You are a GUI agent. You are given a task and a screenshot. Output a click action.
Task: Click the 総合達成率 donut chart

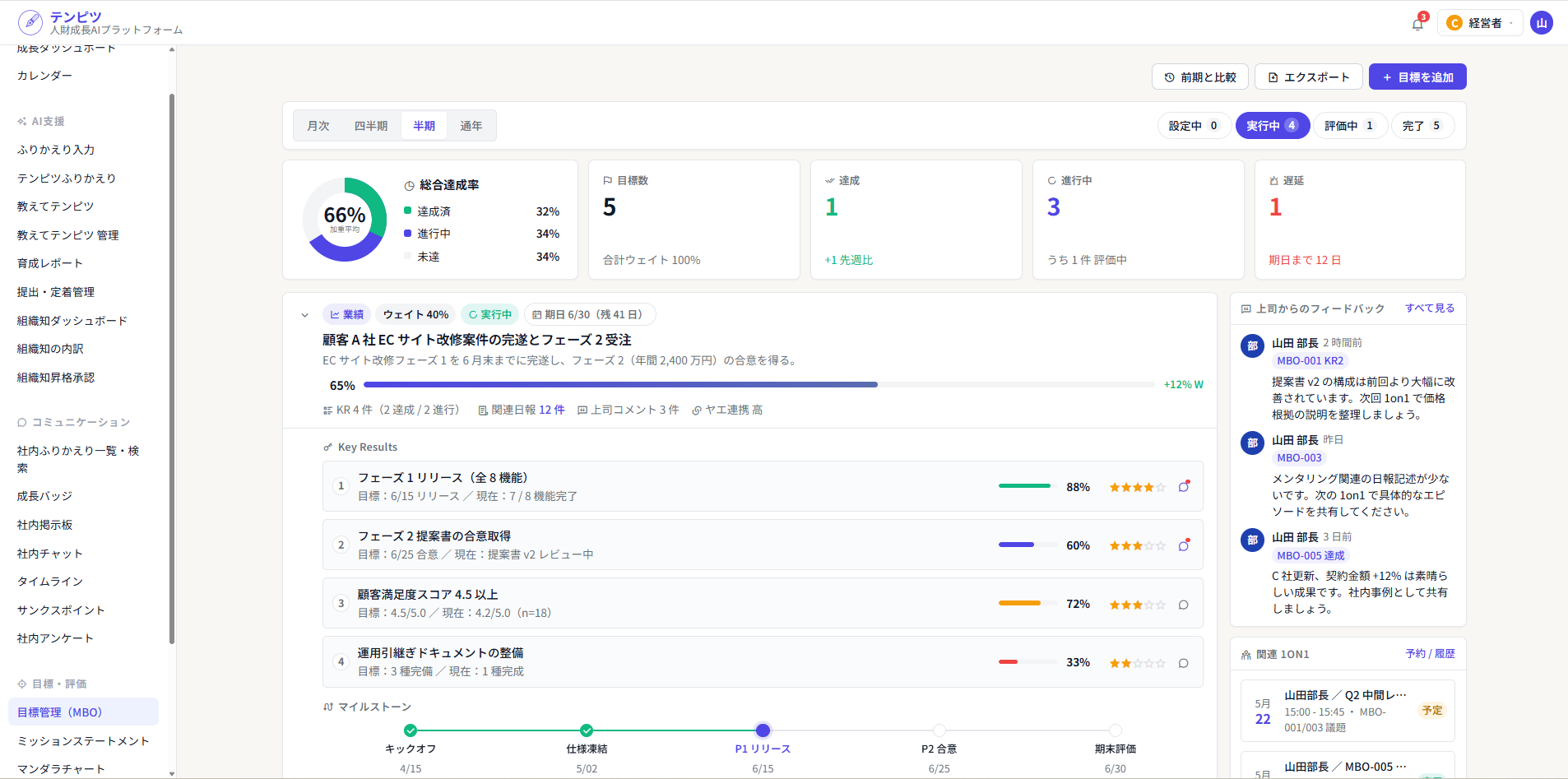click(x=345, y=220)
